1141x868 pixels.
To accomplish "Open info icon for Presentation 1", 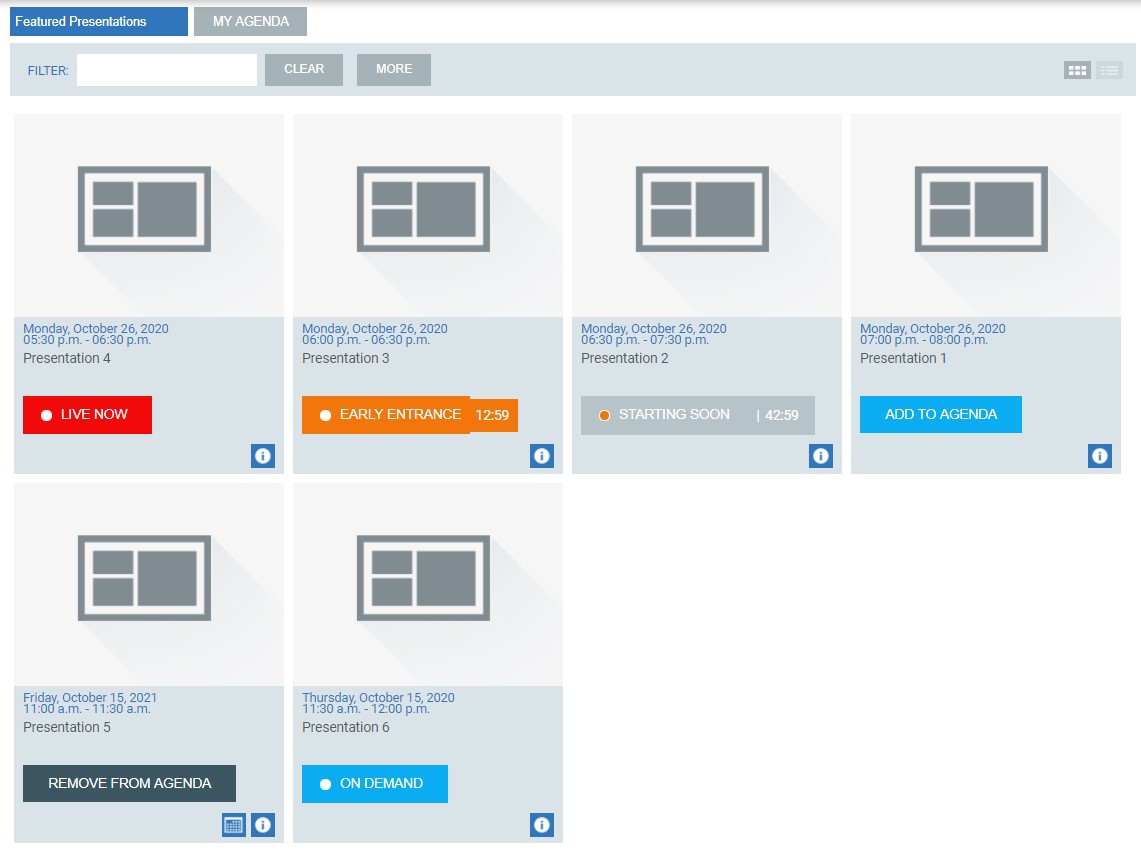I will coord(1100,455).
